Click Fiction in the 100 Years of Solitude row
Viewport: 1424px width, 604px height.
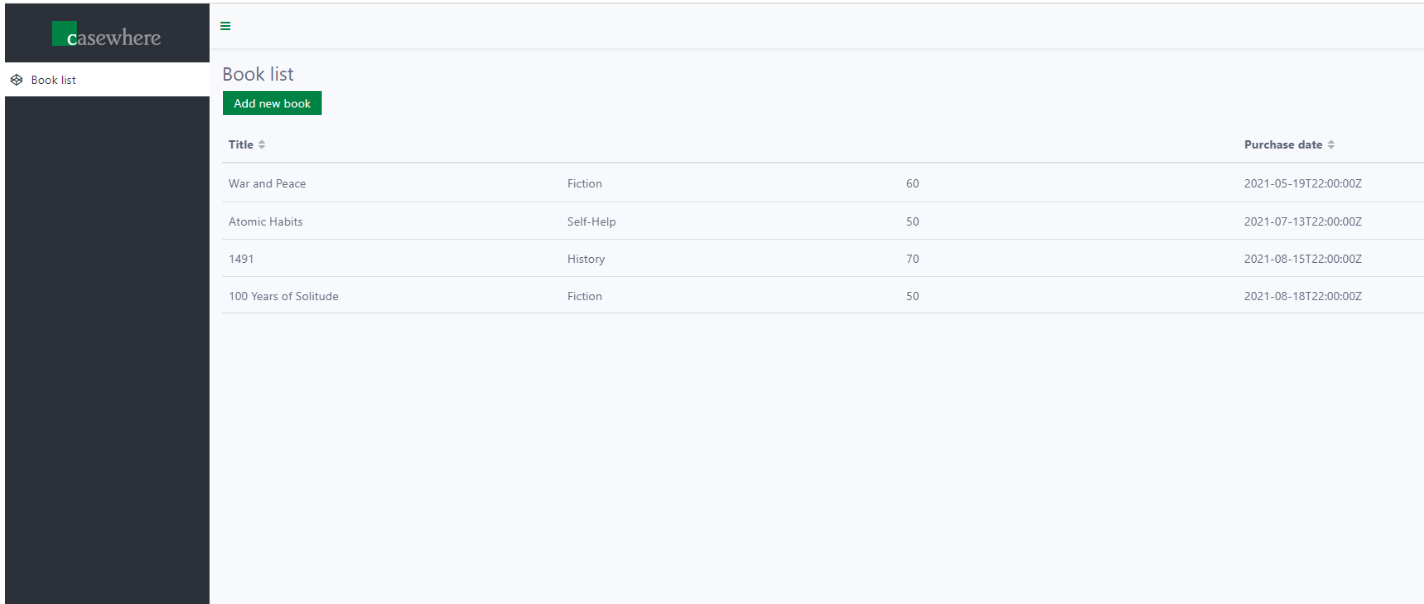click(584, 296)
